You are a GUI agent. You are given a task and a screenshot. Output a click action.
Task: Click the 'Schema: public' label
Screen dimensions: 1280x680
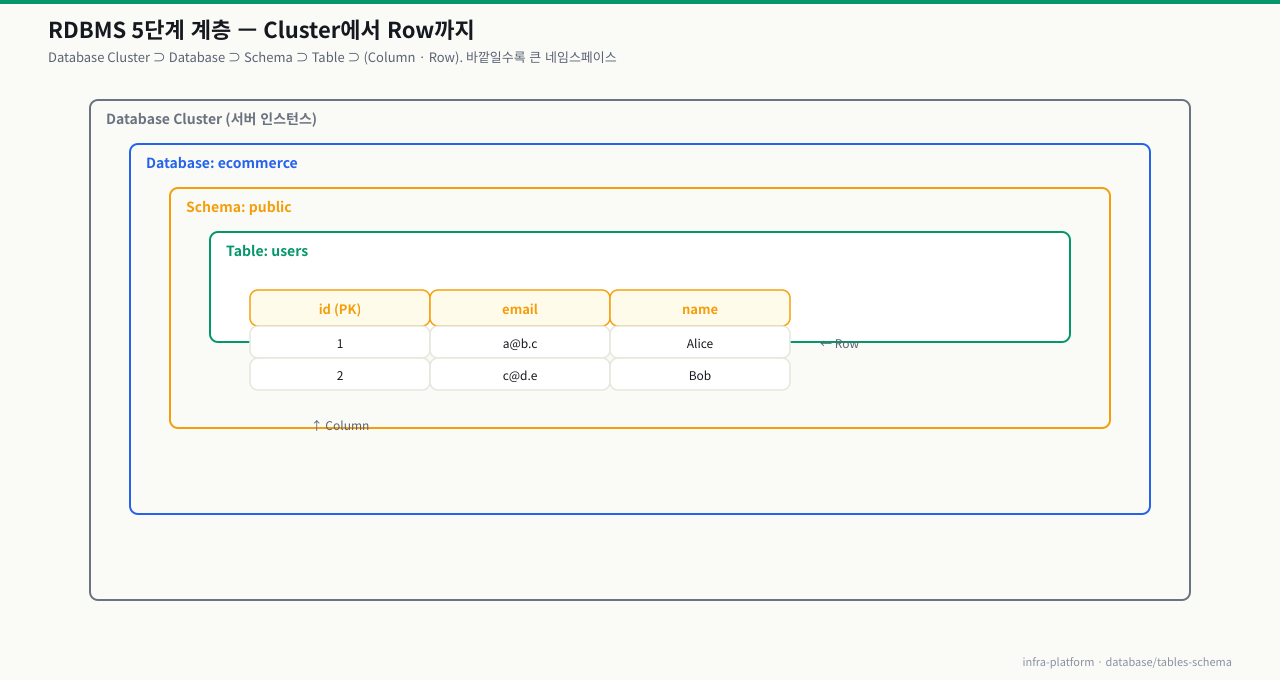pyautogui.click(x=239, y=206)
